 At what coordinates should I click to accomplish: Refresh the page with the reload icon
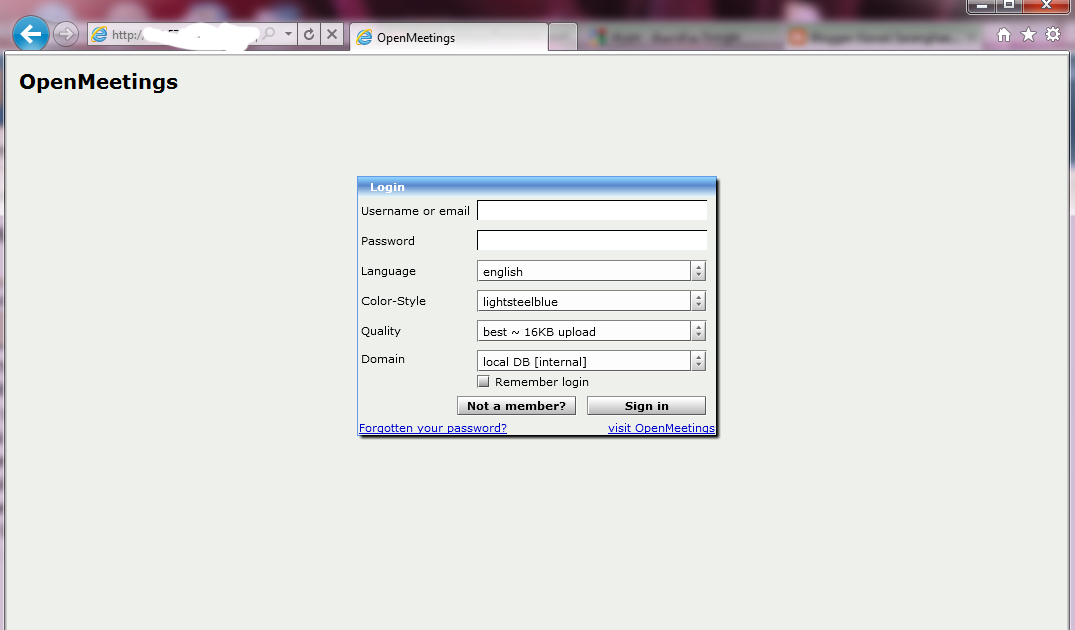point(309,34)
